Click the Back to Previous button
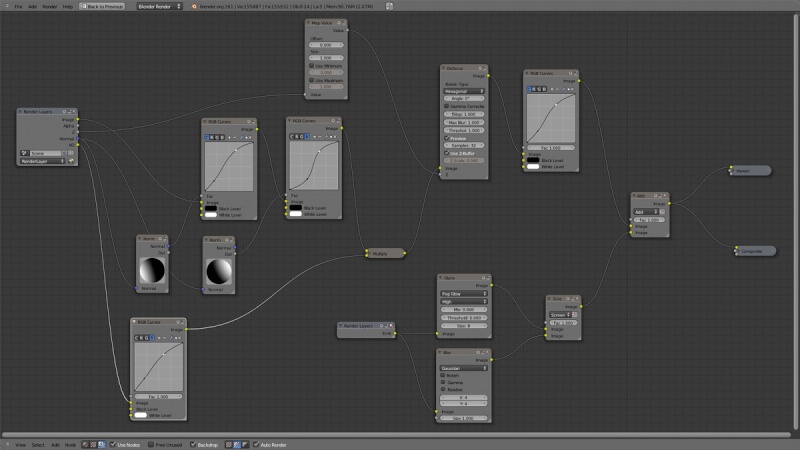 pos(102,7)
